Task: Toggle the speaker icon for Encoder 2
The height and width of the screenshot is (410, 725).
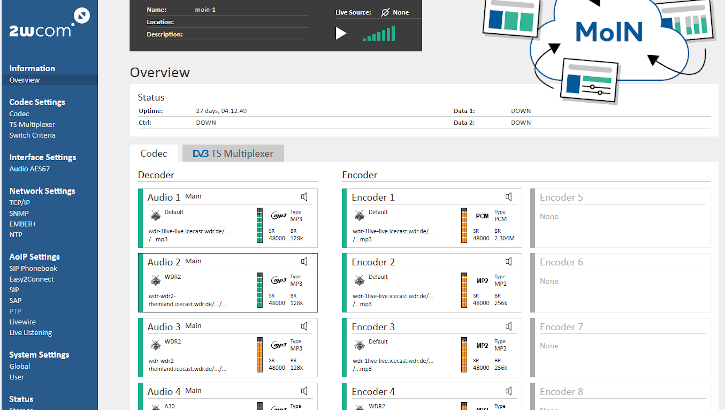Action: pos(509,262)
